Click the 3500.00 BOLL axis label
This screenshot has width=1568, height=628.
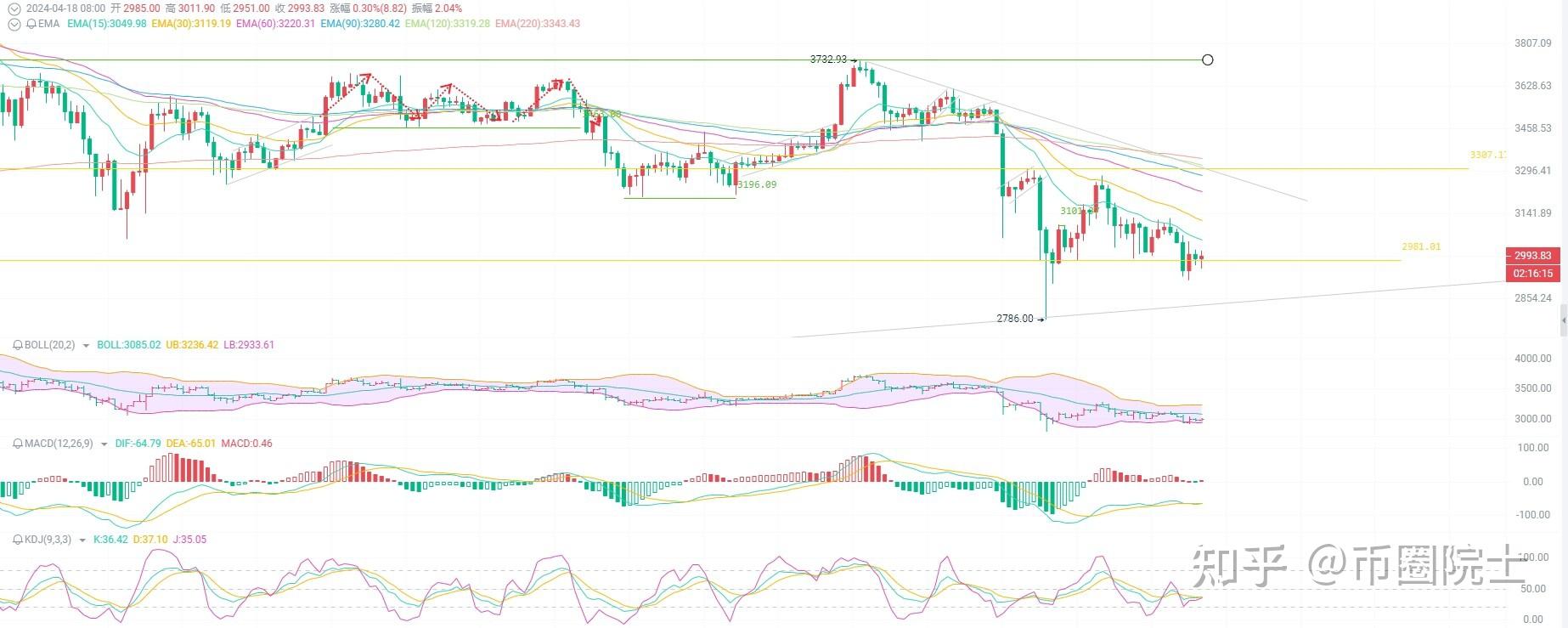pyautogui.click(x=1533, y=388)
